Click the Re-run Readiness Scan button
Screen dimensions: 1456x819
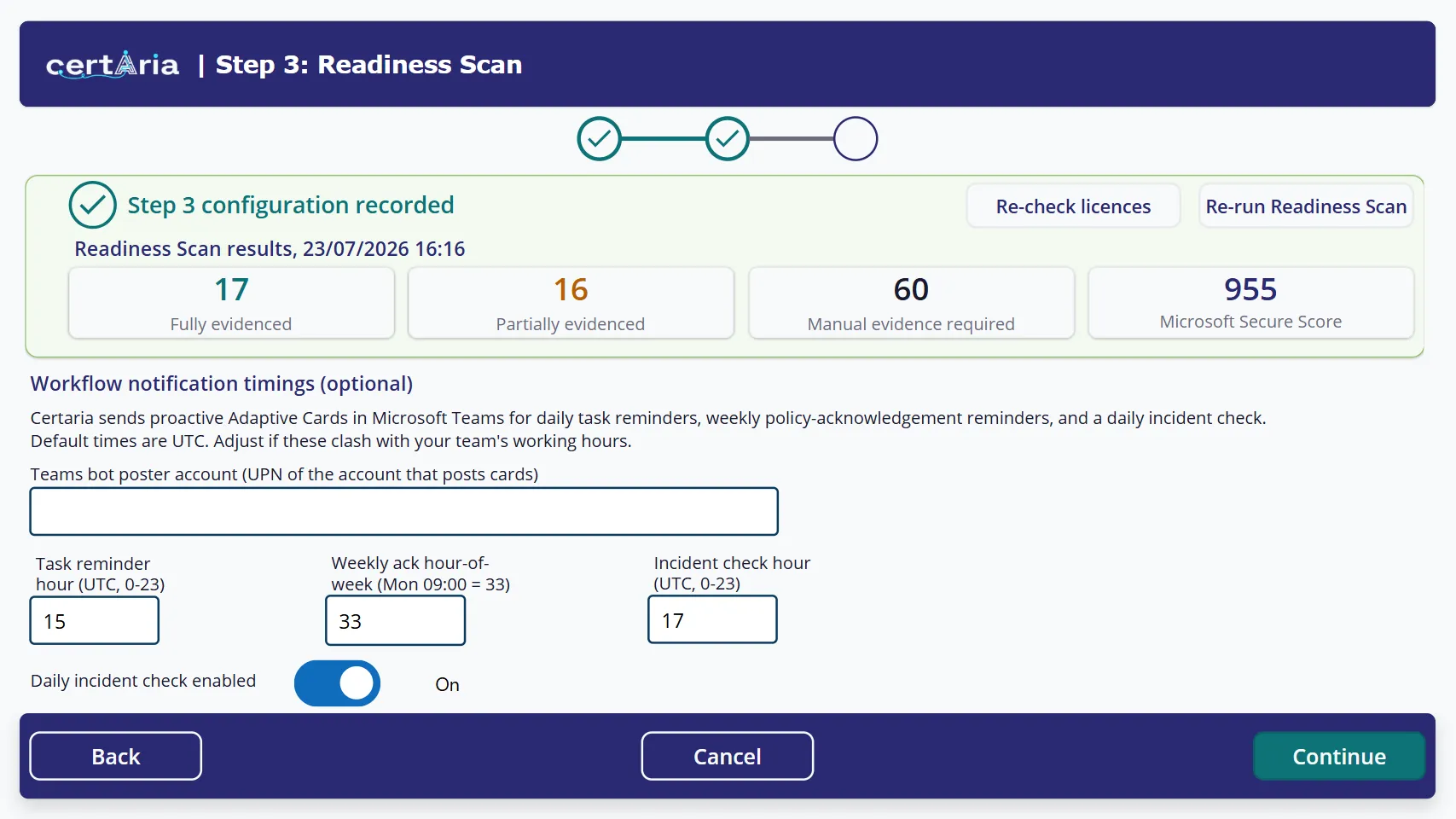point(1306,206)
